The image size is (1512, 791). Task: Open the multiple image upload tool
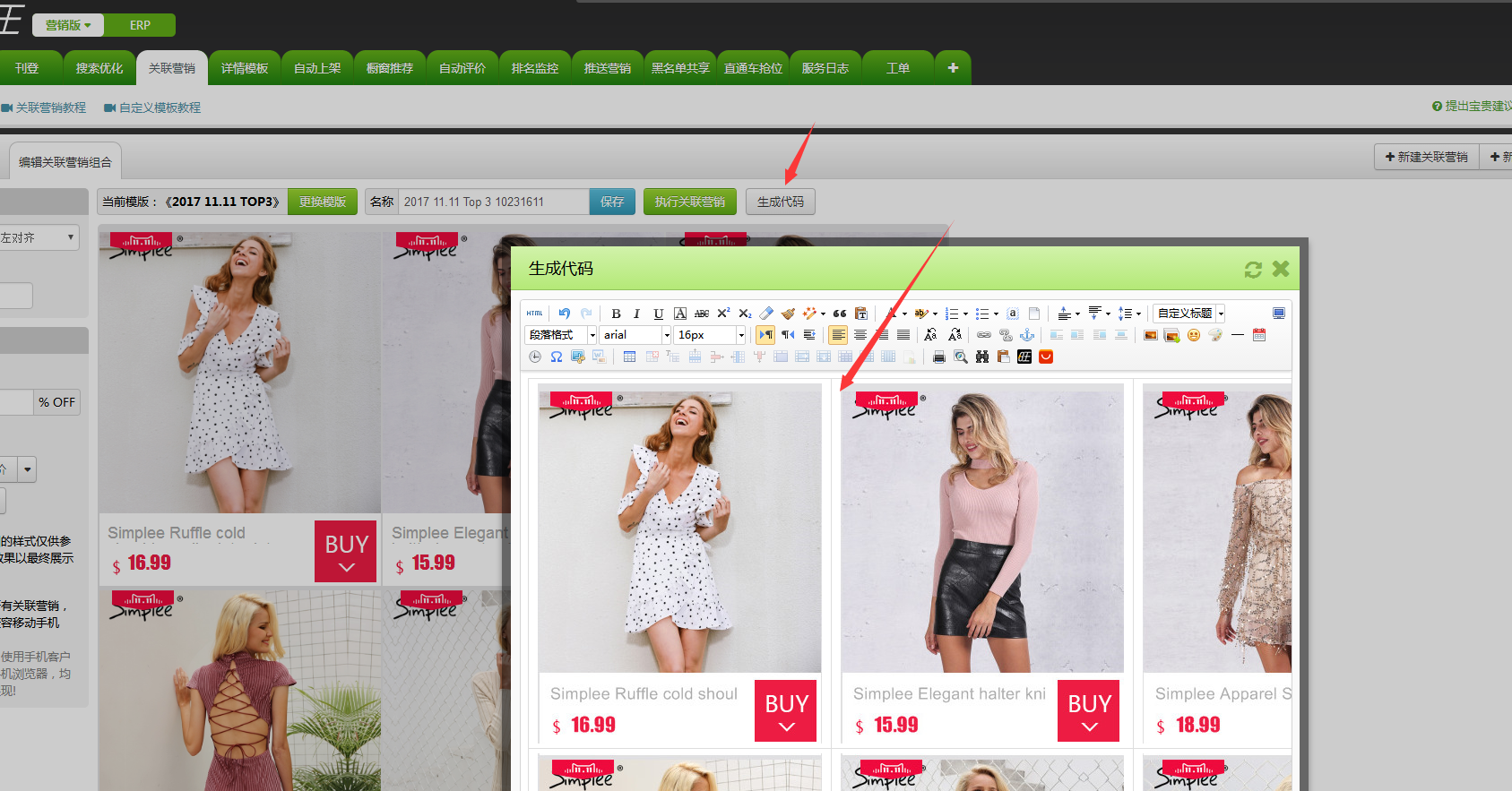(x=1172, y=335)
